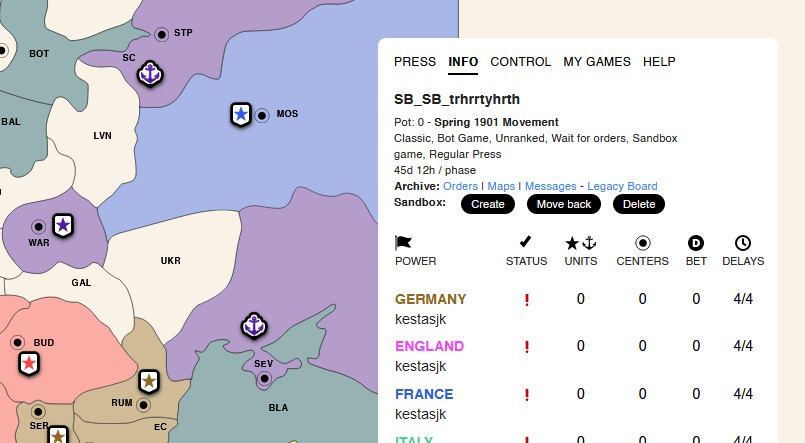Switch to the INFO tab
Image resolution: width=805 pixels, height=443 pixels.
click(463, 62)
